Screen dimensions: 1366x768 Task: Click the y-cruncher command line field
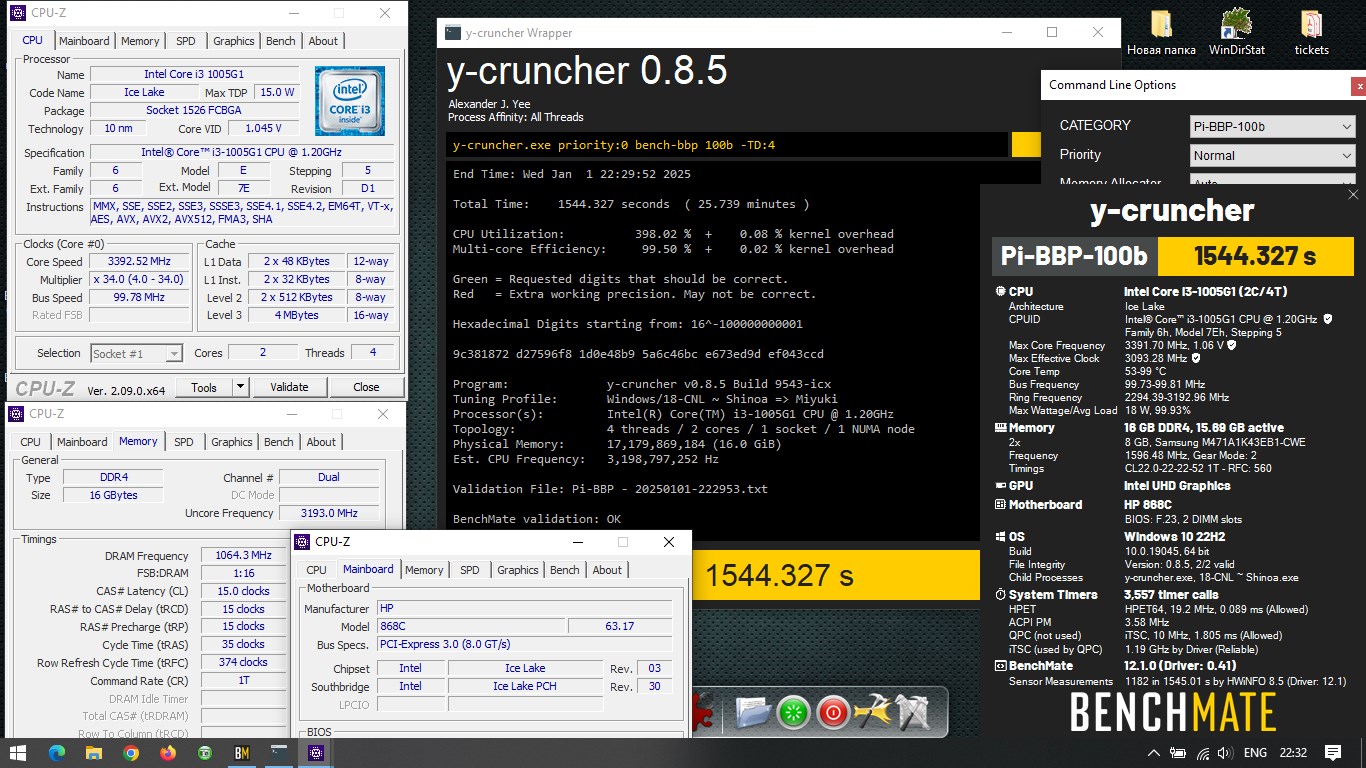pos(727,145)
